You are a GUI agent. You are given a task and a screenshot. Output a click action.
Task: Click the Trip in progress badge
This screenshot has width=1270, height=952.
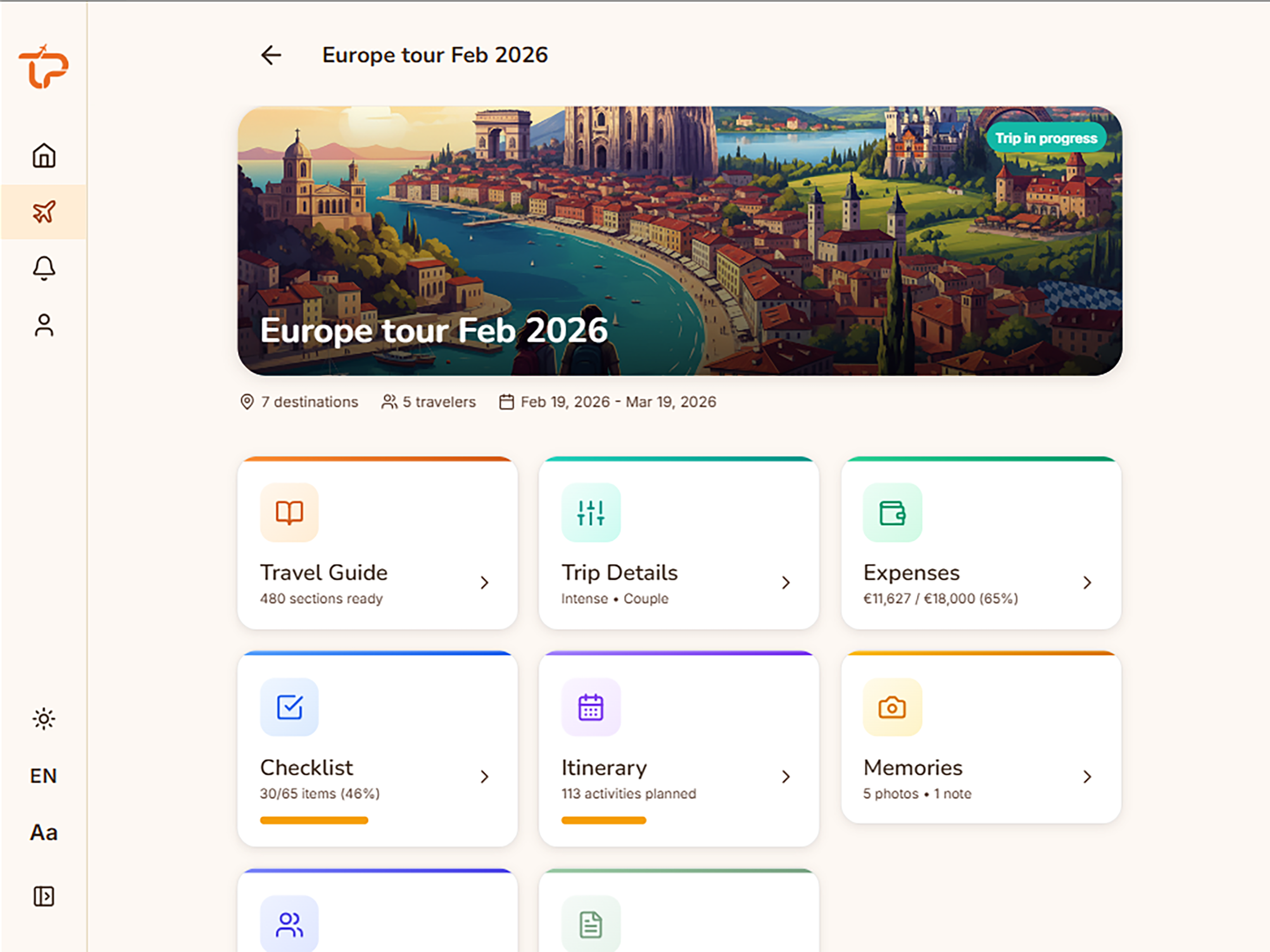(1046, 139)
